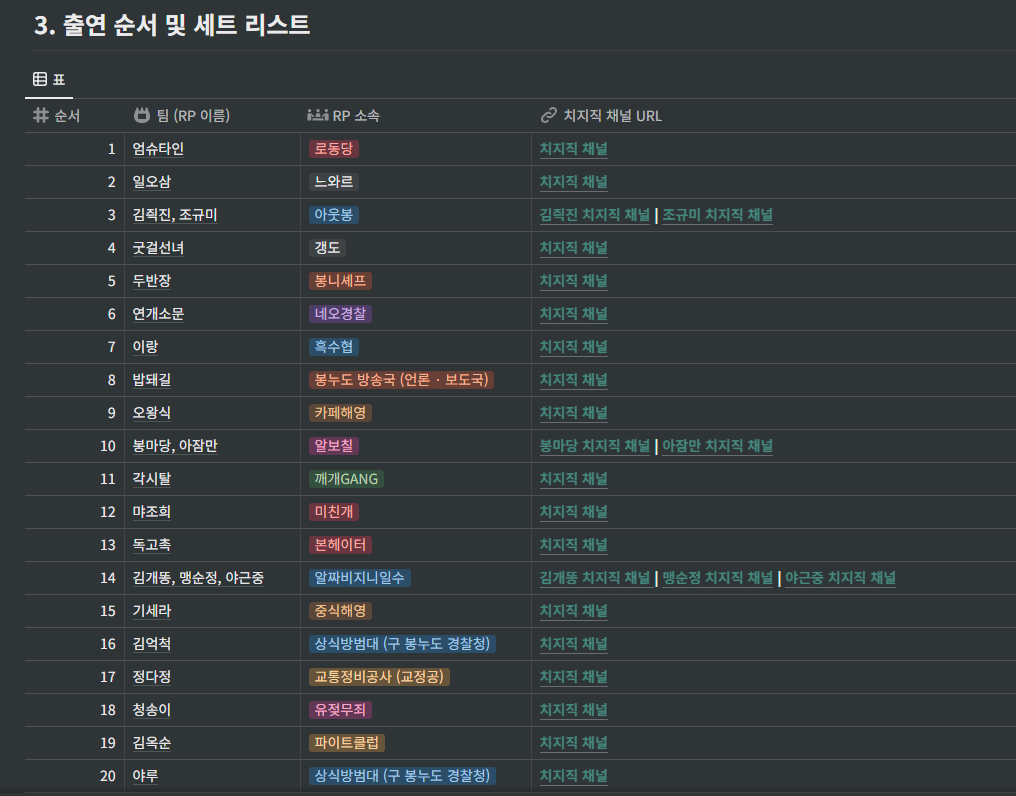Viewport: 1016px width, 796px height.
Task: Open the 맹순정 치지직 채널 link
Action: pyautogui.click(x=717, y=578)
